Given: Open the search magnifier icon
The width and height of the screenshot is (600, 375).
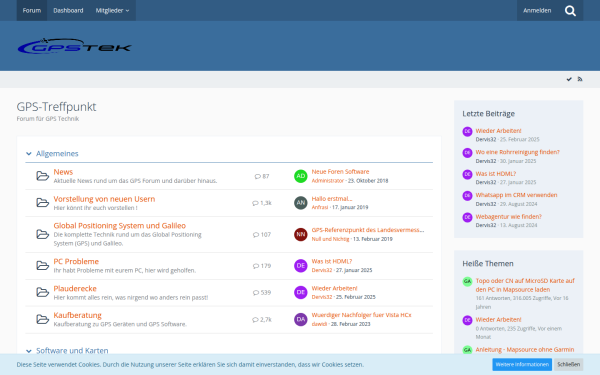Looking at the screenshot, I should (x=570, y=11).
